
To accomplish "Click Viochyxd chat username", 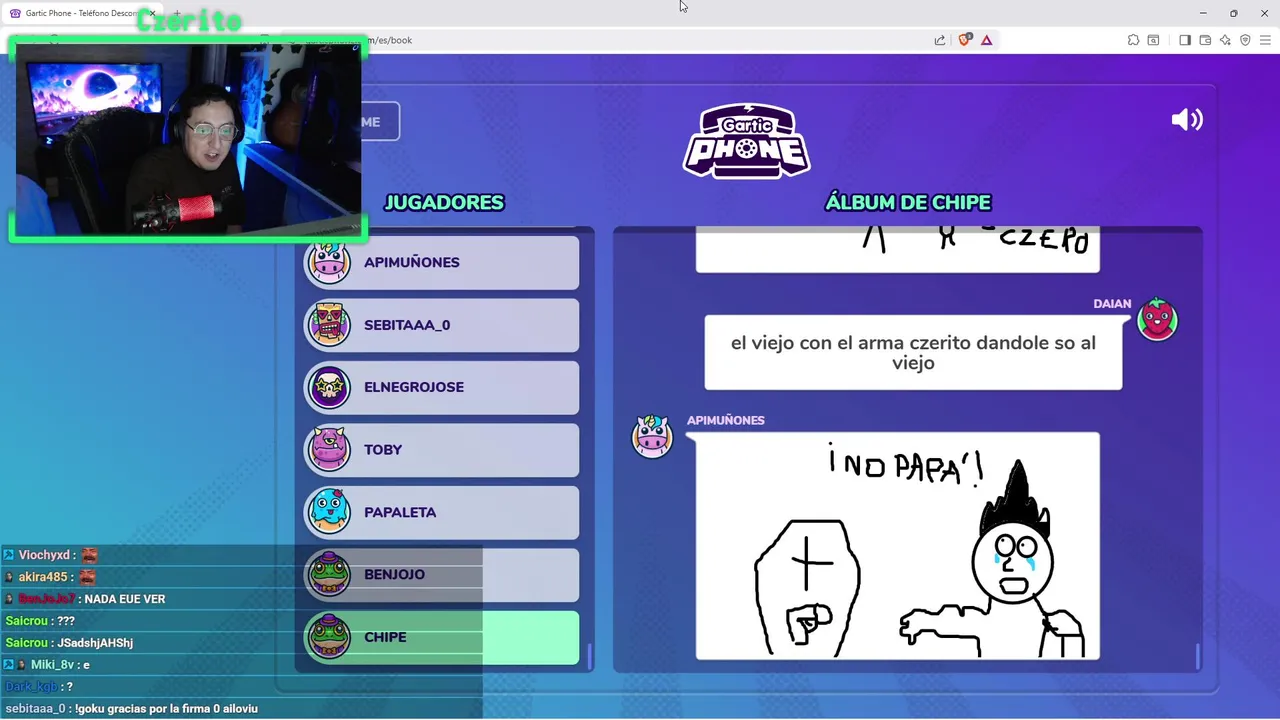I will point(44,555).
